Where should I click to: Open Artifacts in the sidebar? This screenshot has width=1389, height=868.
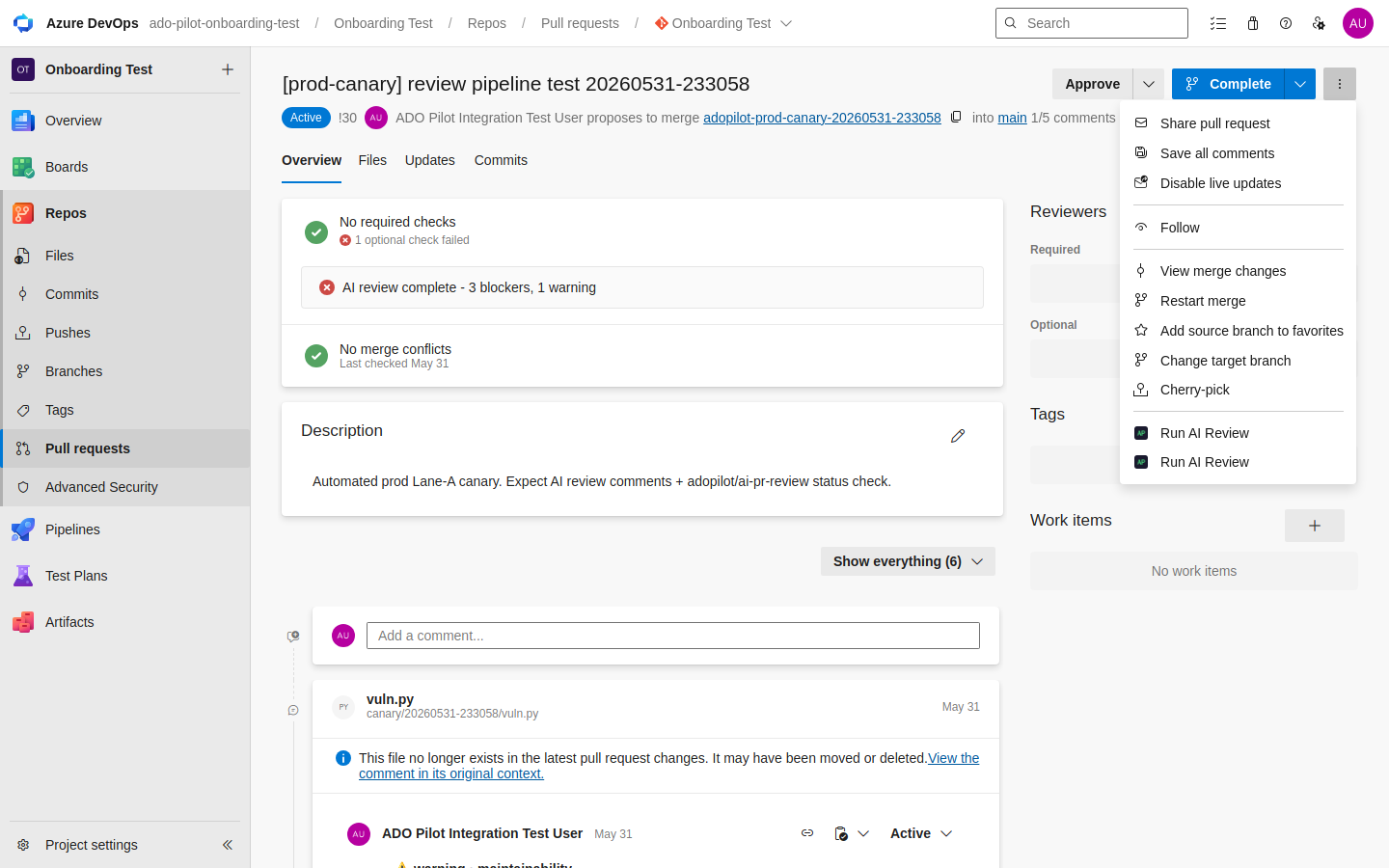125,622
